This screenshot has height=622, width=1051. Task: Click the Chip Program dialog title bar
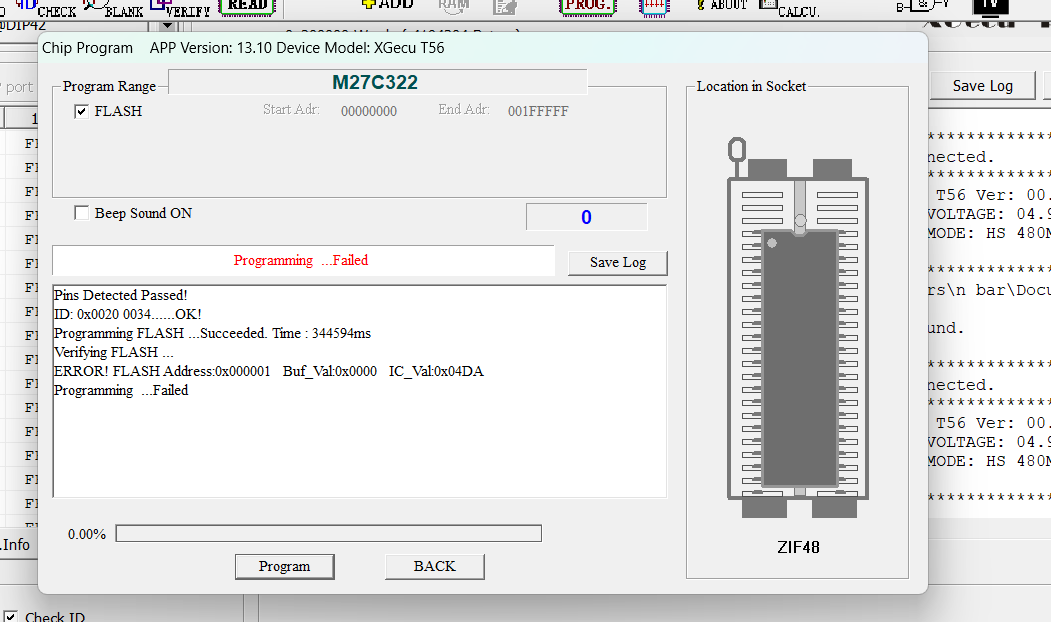(483, 48)
